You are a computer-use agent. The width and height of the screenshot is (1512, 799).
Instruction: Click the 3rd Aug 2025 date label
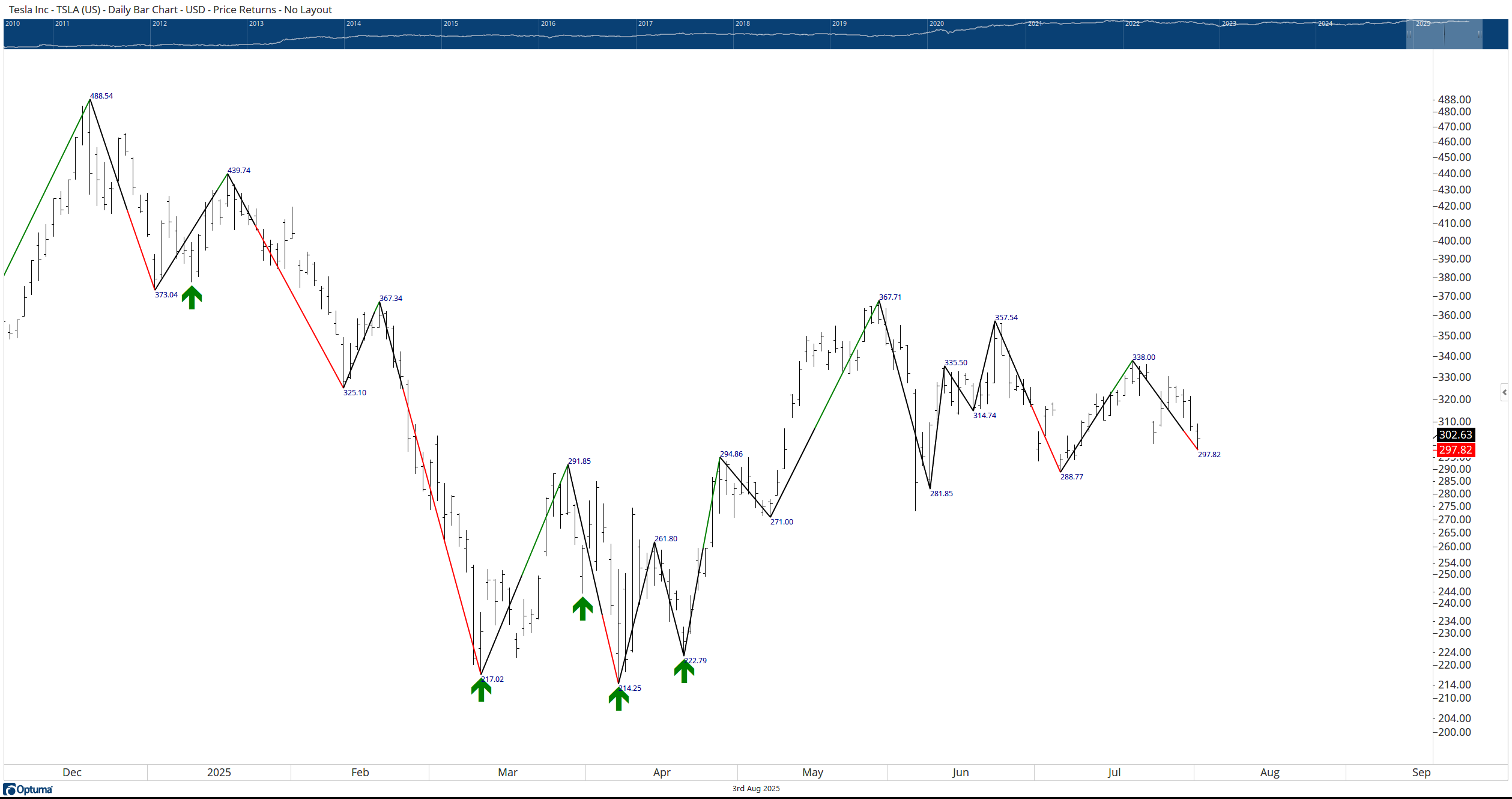click(756, 788)
